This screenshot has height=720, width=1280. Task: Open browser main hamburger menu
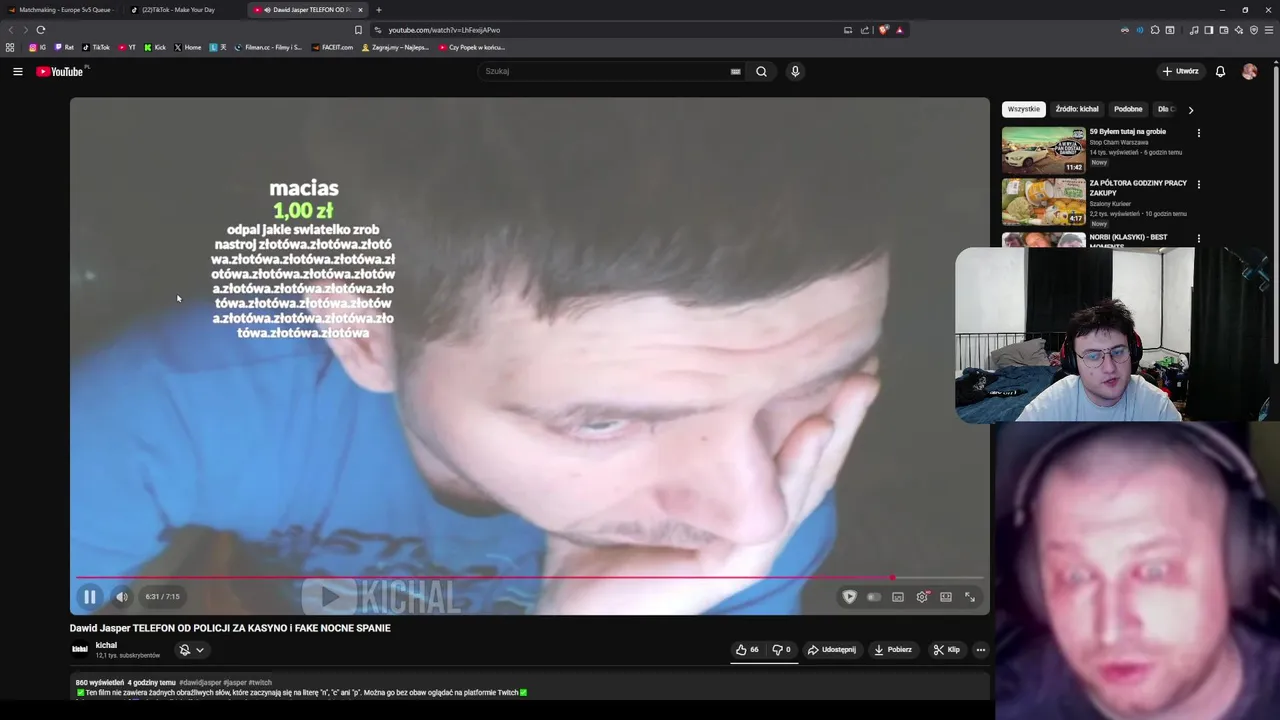[1269, 30]
